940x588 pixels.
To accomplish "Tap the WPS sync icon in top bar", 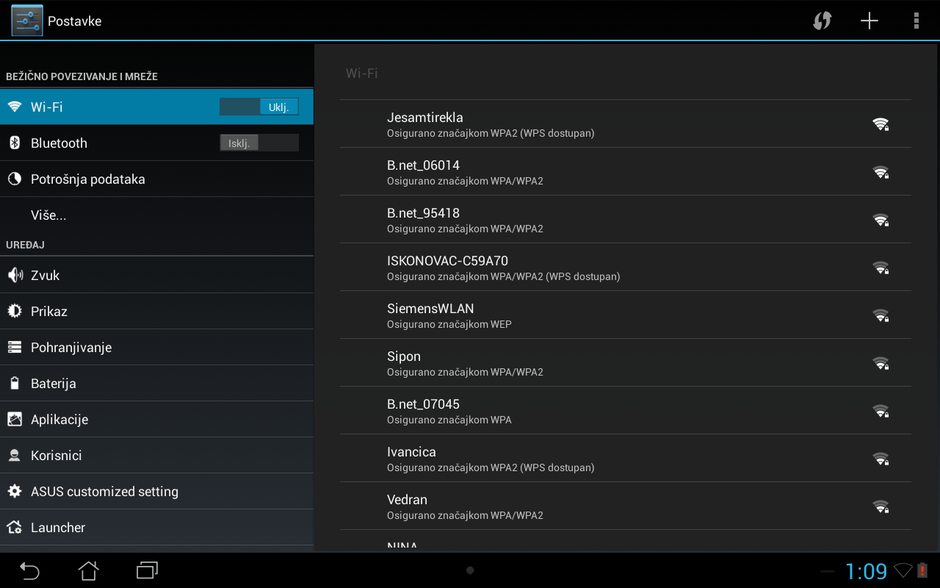I will 822,21.
